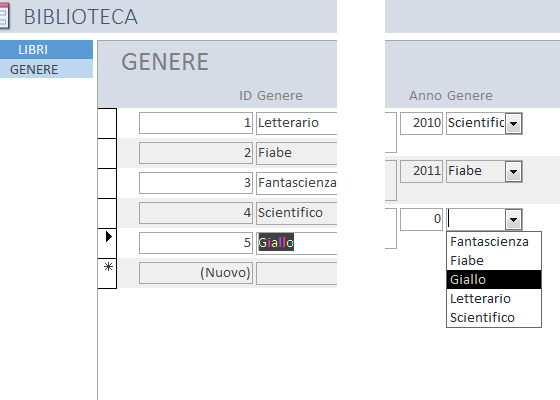
Task: Expand the Scientifico genre dropdown for 2010
Action: click(514, 124)
